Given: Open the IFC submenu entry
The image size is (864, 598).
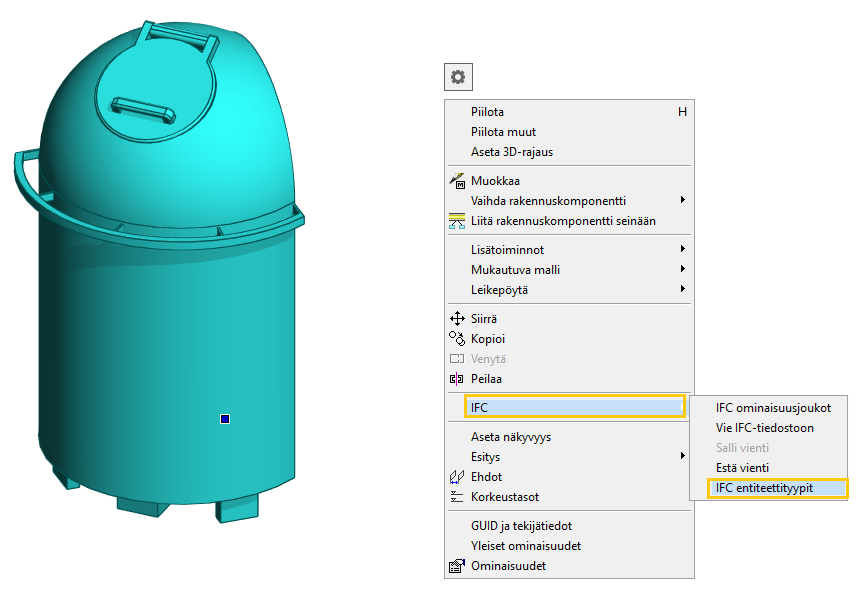Looking at the screenshot, I should pos(575,407).
